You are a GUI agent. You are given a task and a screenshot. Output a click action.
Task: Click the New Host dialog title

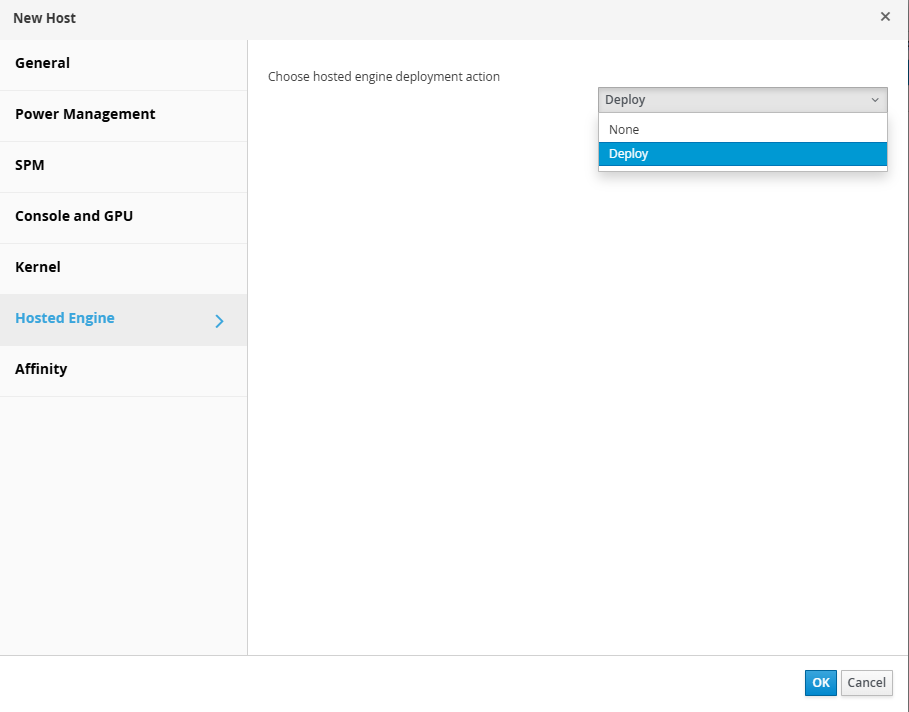coord(45,18)
